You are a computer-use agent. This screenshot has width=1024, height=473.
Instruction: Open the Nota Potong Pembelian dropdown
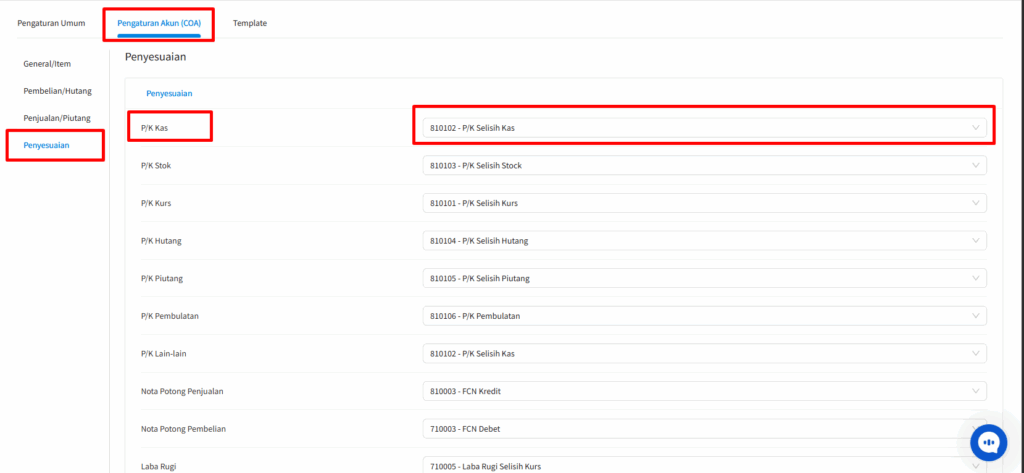tap(705, 429)
